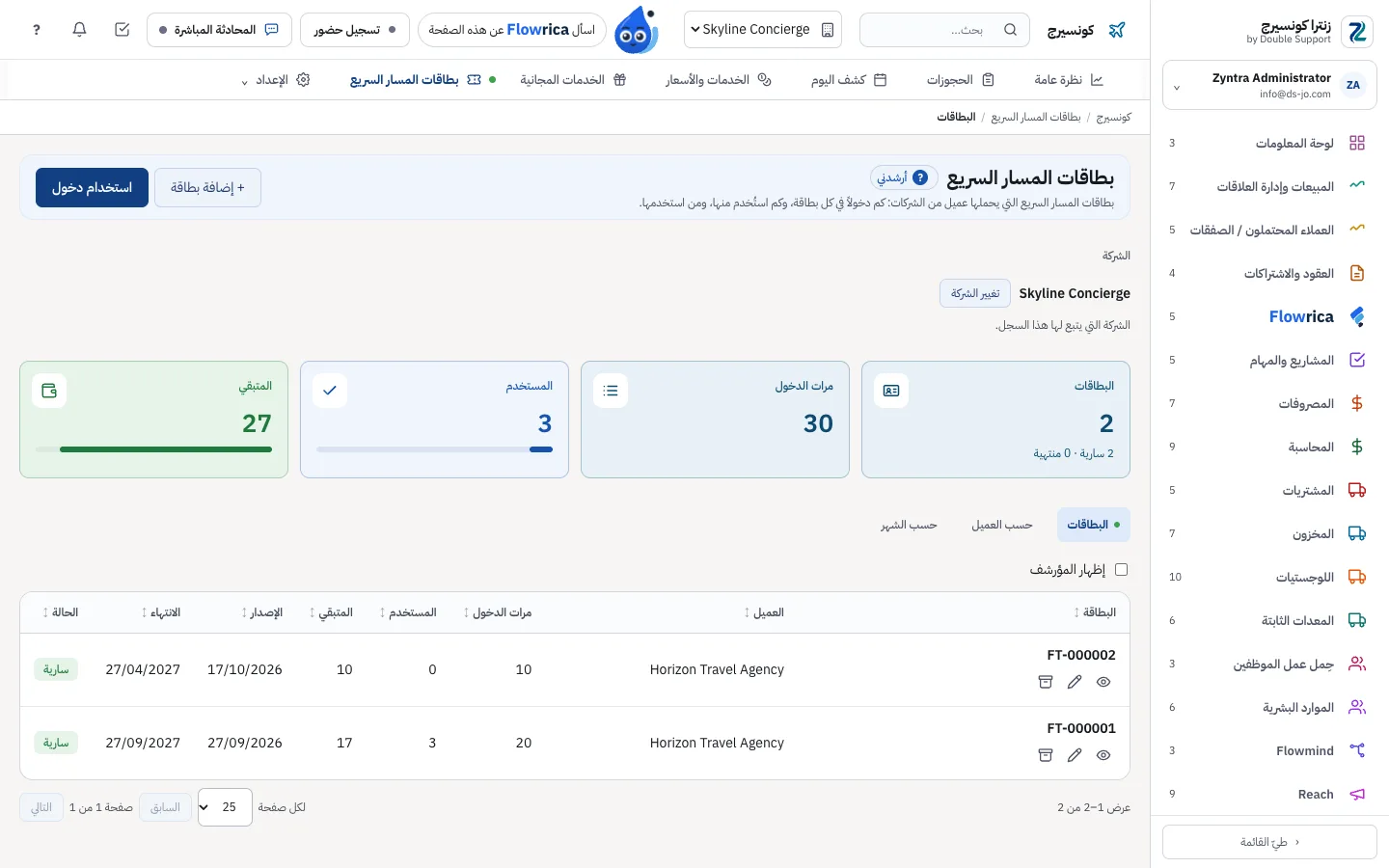Viewport: 1389px width, 868px height.
Task: Expand the Zyntra Administrator account menu
Action: pyautogui.click(x=1269, y=86)
